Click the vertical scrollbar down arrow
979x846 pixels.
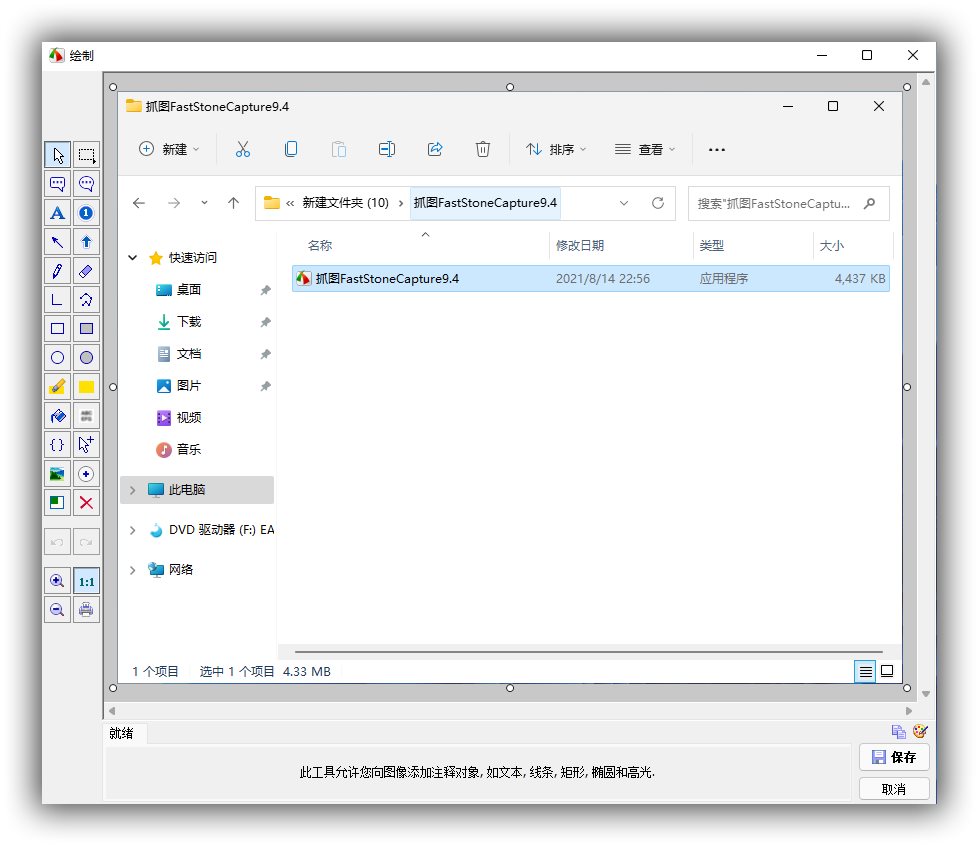click(926, 694)
